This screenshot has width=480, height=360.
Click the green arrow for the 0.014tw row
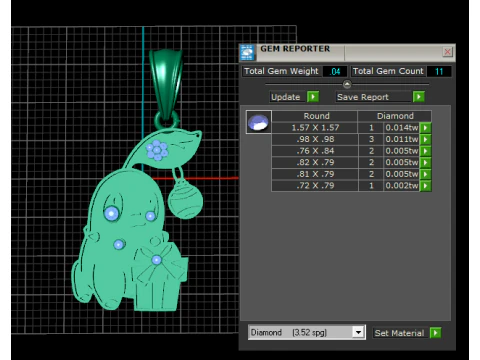click(425, 128)
